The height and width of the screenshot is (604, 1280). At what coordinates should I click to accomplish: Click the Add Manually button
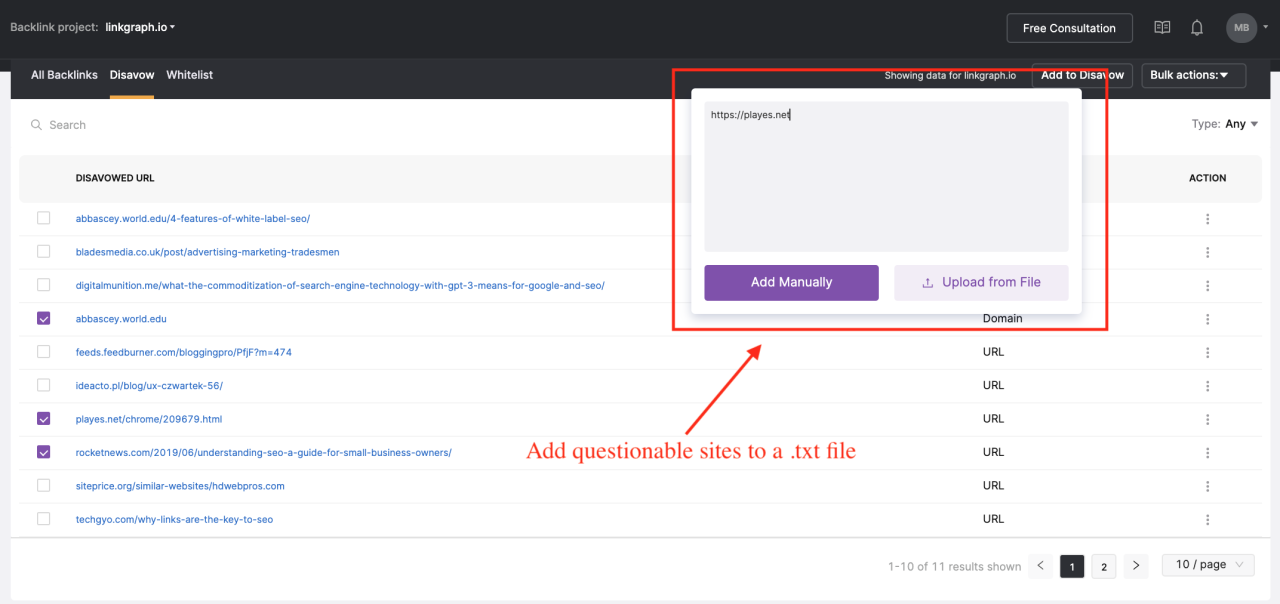coord(791,283)
